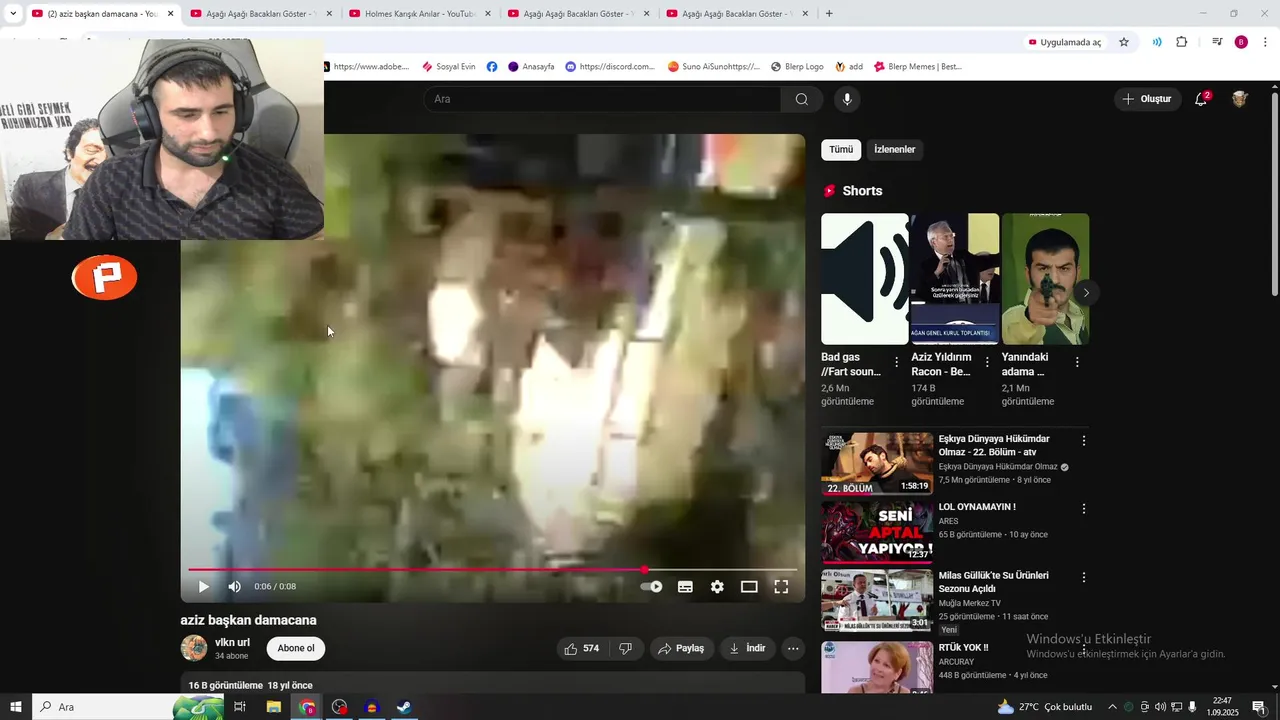The image size is (1280, 720).
Task: Click the 'Uygulamada aç' open-in-app chip
Action: [x=1064, y=42]
